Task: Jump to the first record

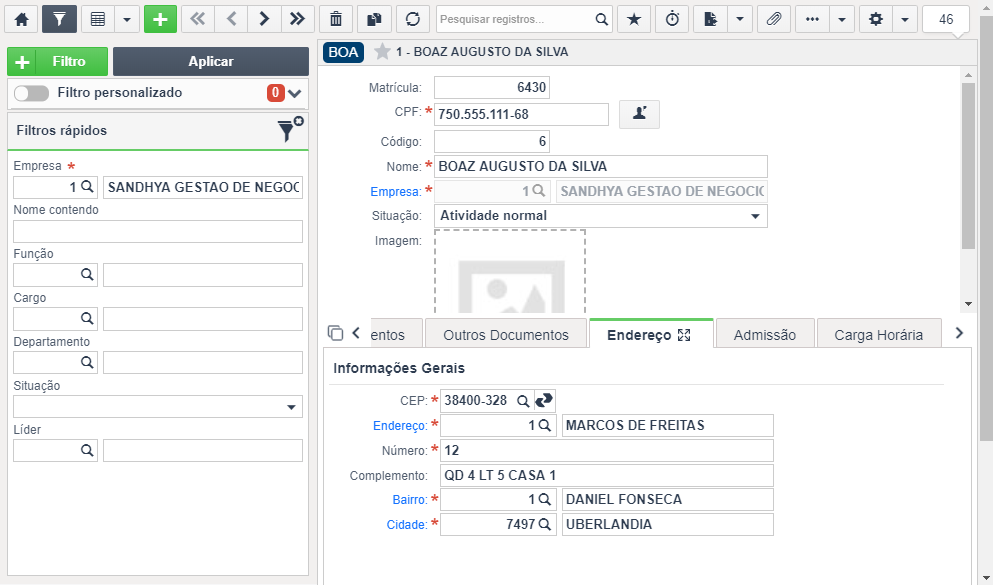Action: [198, 20]
